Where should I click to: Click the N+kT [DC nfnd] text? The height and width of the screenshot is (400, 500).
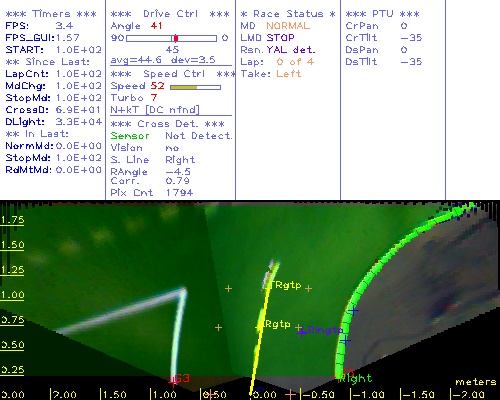pyautogui.click(x=155, y=110)
